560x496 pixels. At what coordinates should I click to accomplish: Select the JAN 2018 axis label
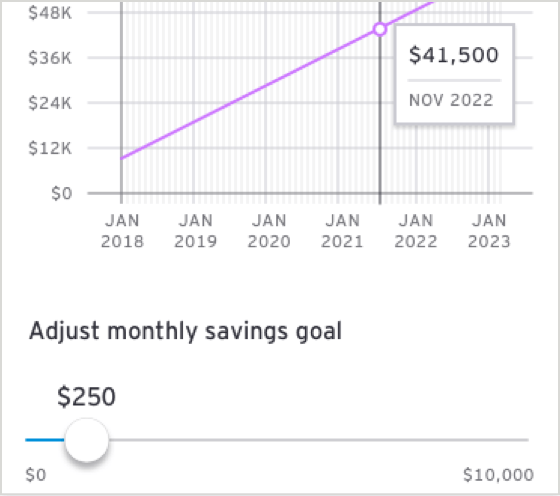click(122, 231)
